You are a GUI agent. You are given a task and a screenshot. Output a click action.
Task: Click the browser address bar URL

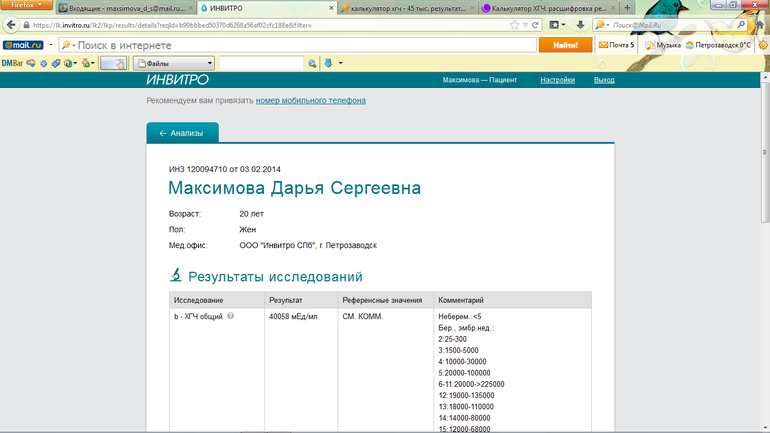[172, 25]
